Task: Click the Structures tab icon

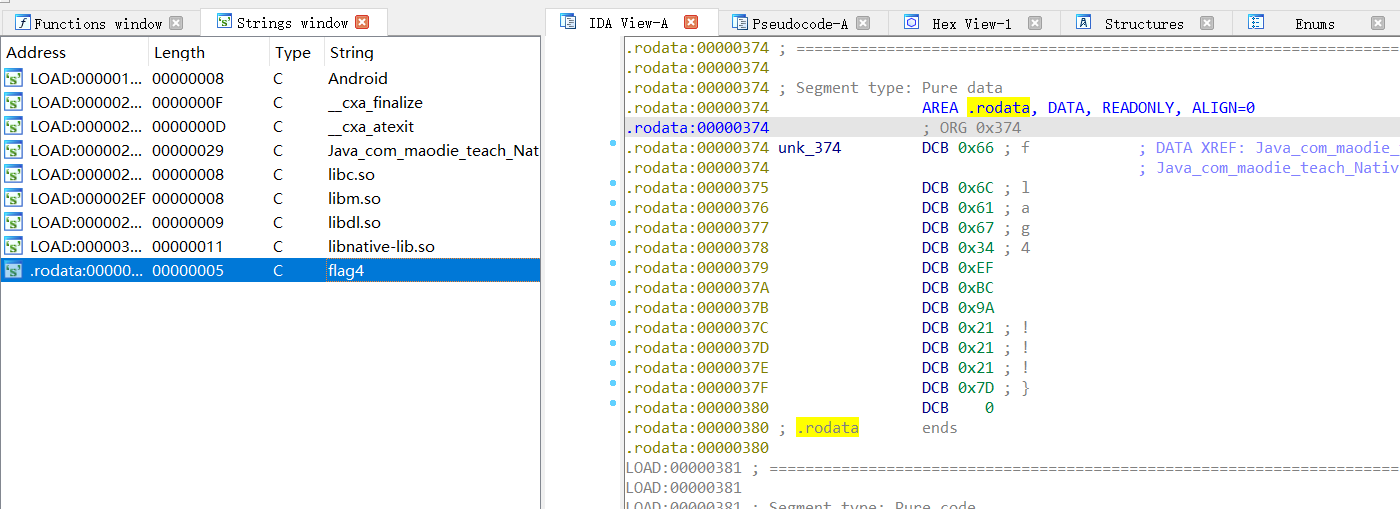Action: pos(1083,23)
